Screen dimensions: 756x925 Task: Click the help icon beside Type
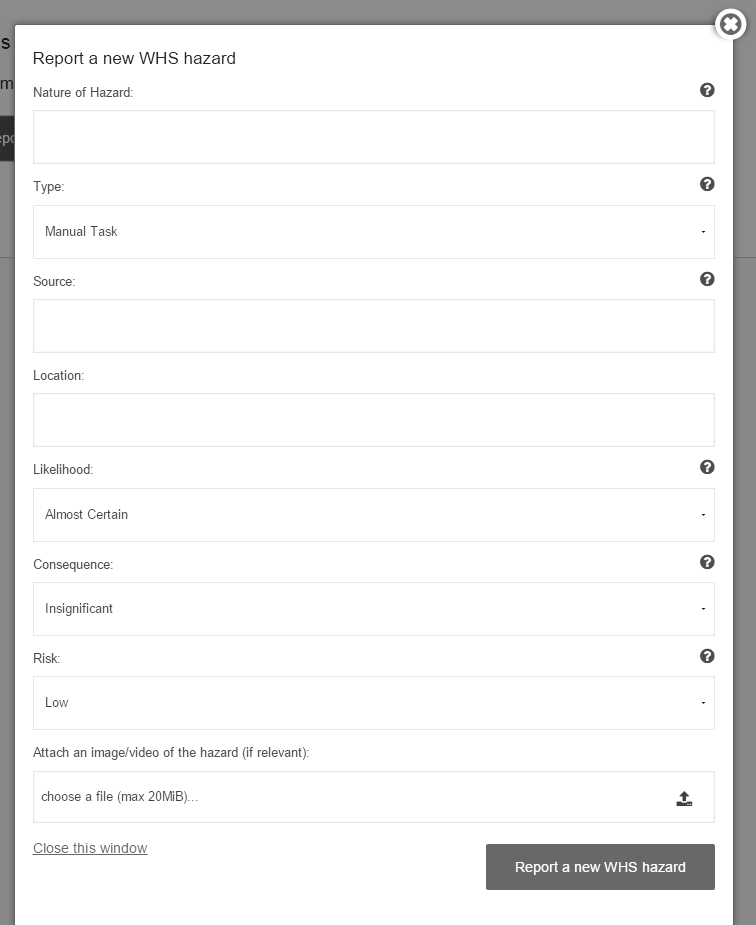[707, 184]
